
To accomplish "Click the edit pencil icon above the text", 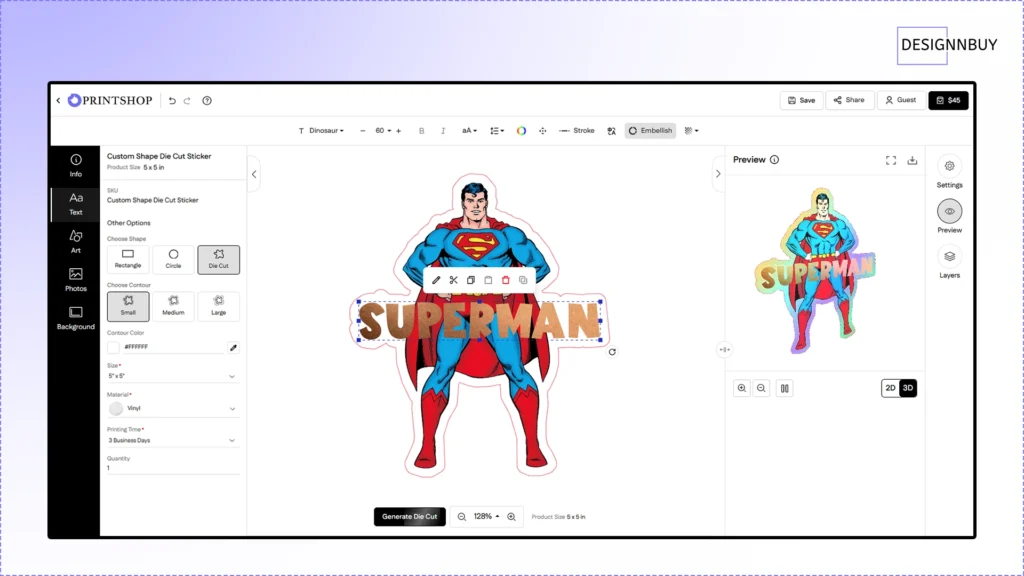I will 436,280.
